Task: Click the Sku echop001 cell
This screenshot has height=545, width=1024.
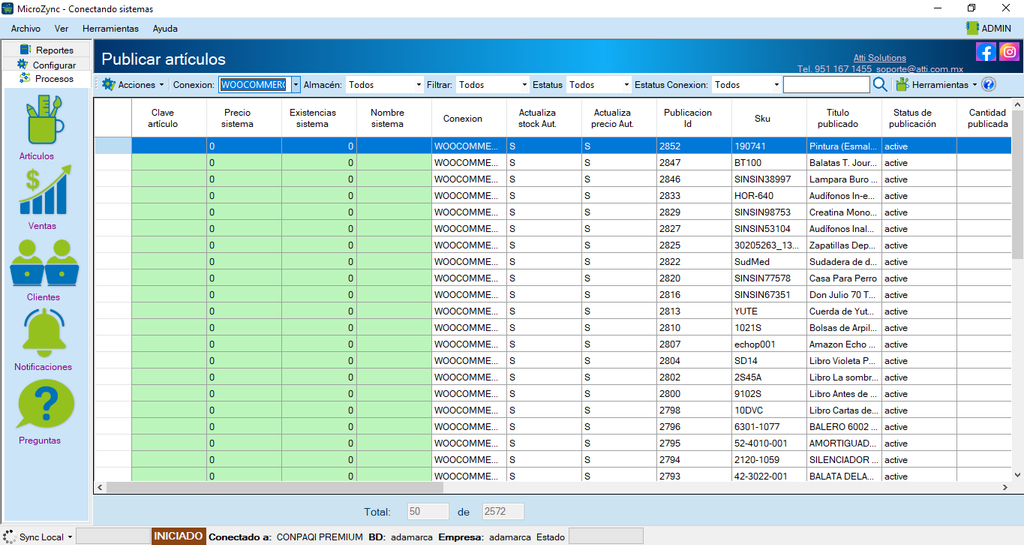Action: [769, 344]
